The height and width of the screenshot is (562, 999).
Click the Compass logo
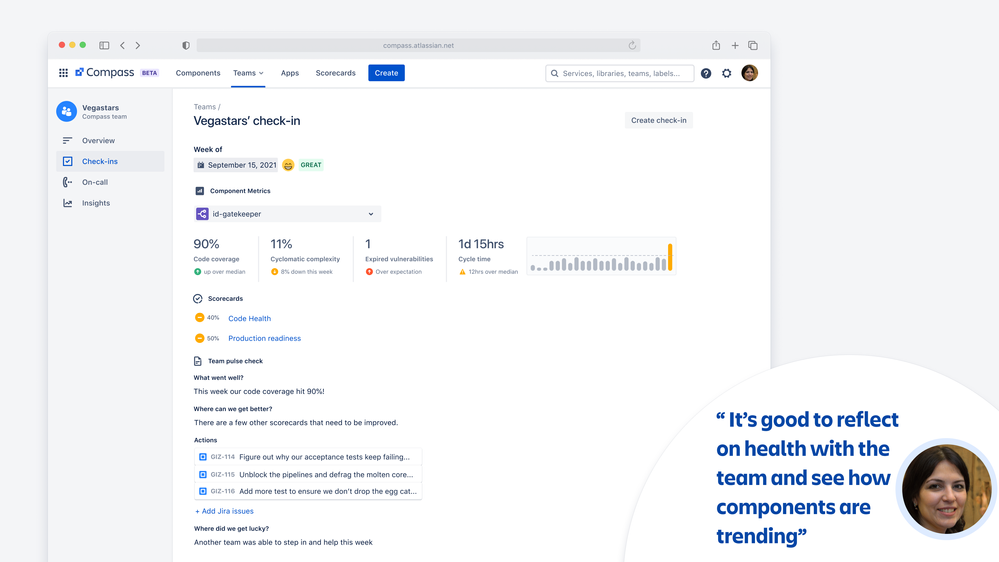pos(104,73)
